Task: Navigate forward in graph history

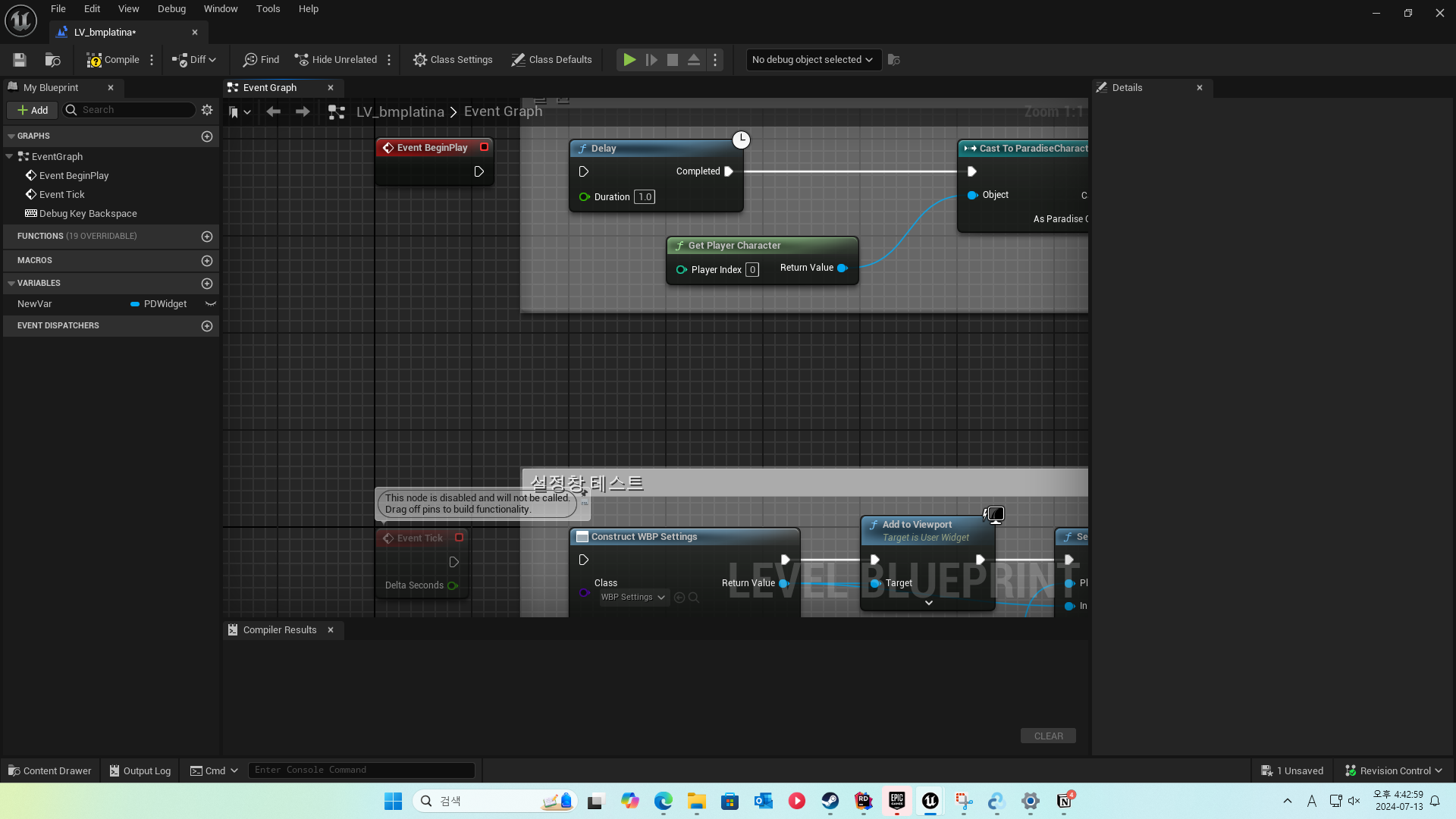Action: click(x=303, y=112)
